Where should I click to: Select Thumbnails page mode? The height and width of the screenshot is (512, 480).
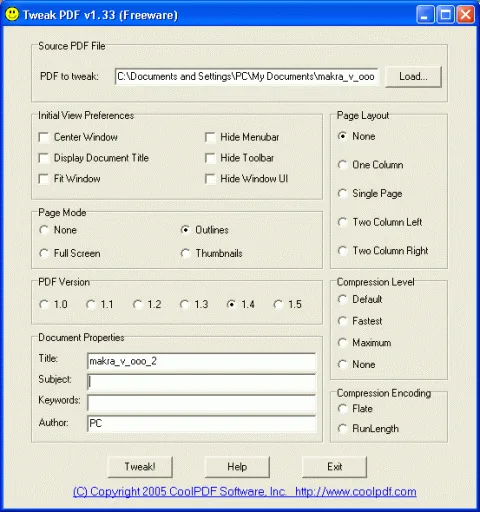click(x=185, y=253)
